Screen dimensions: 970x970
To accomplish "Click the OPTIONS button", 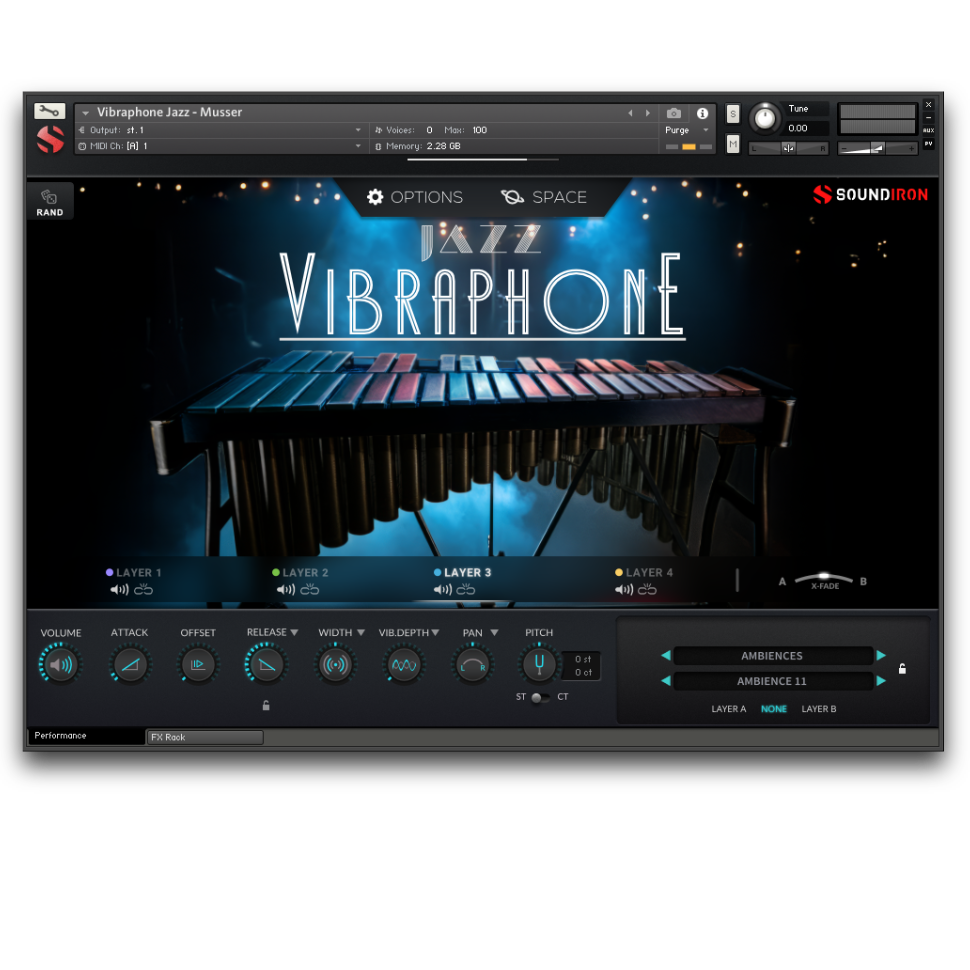I will click(x=415, y=197).
